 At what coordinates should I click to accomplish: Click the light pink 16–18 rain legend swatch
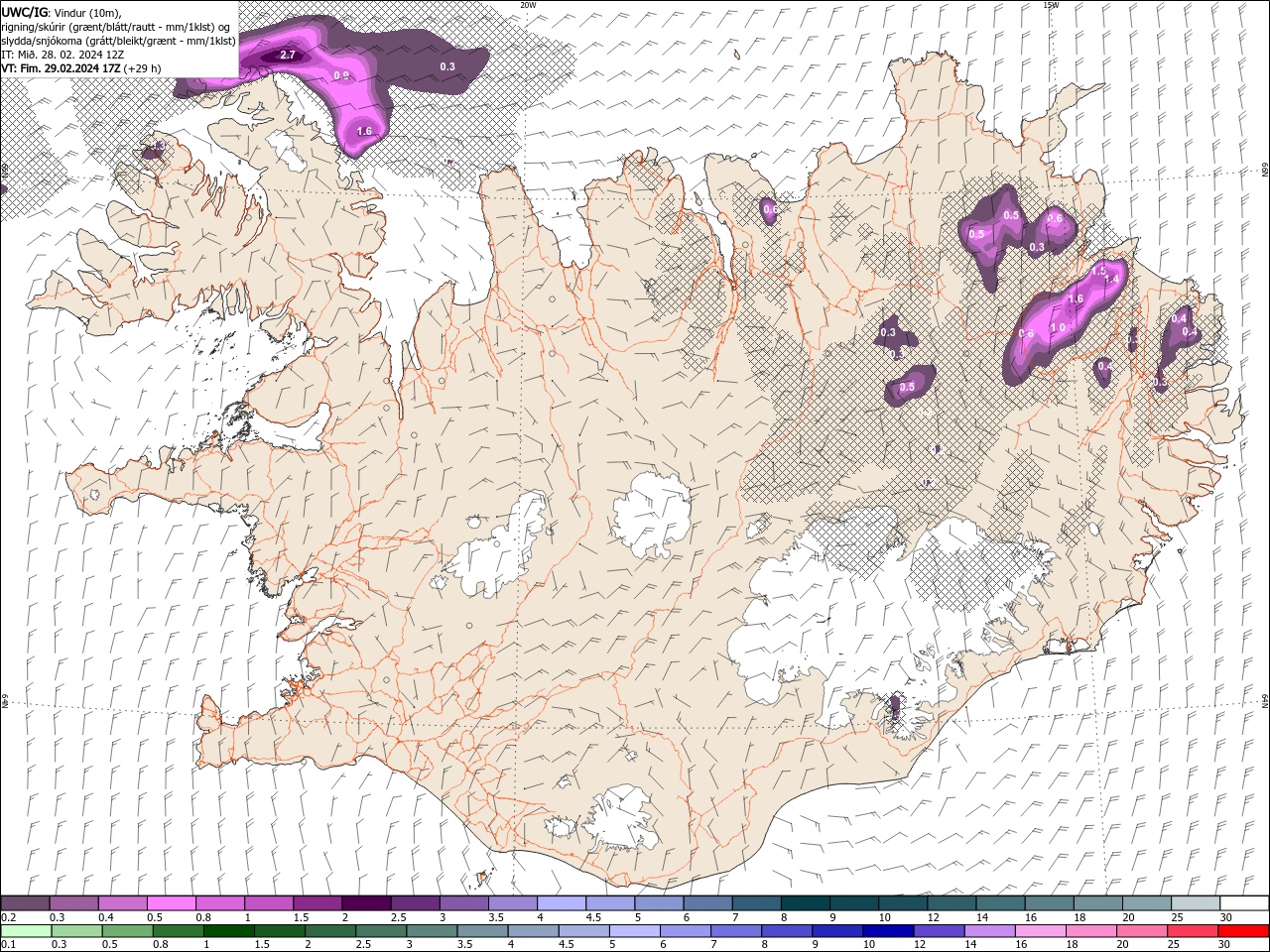click(x=1039, y=931)
